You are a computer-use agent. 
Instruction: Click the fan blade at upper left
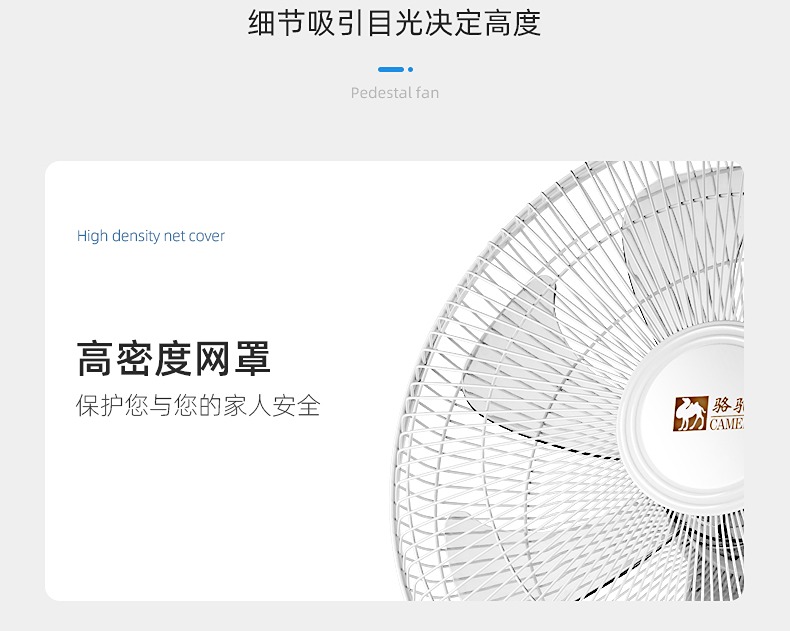click(x=520, y=330)
